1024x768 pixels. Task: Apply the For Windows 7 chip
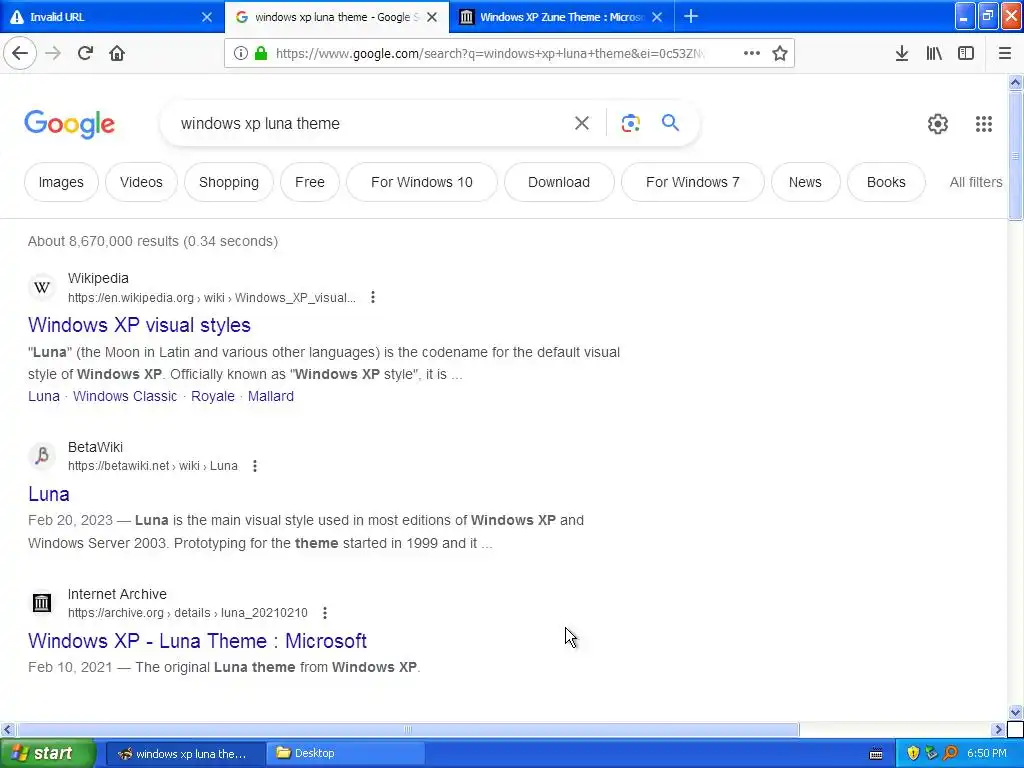click(x=693, y=182)
